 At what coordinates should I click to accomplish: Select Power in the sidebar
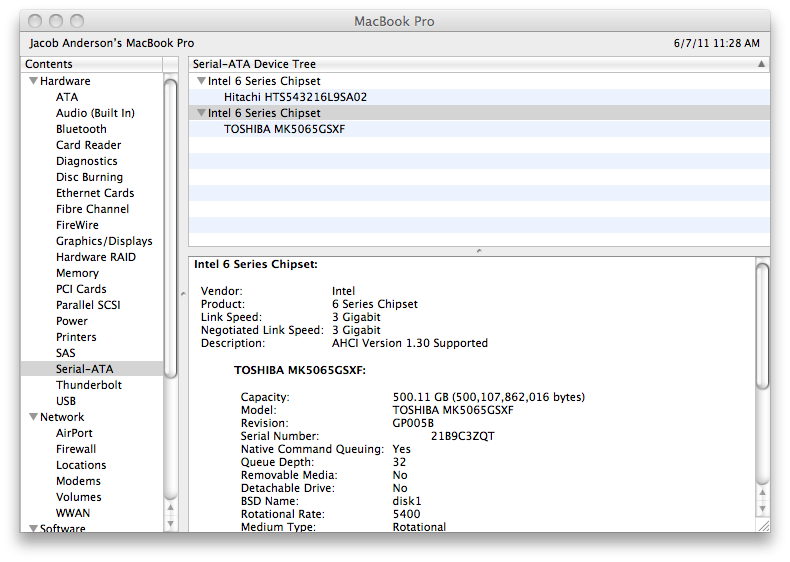tap(72, 321)
